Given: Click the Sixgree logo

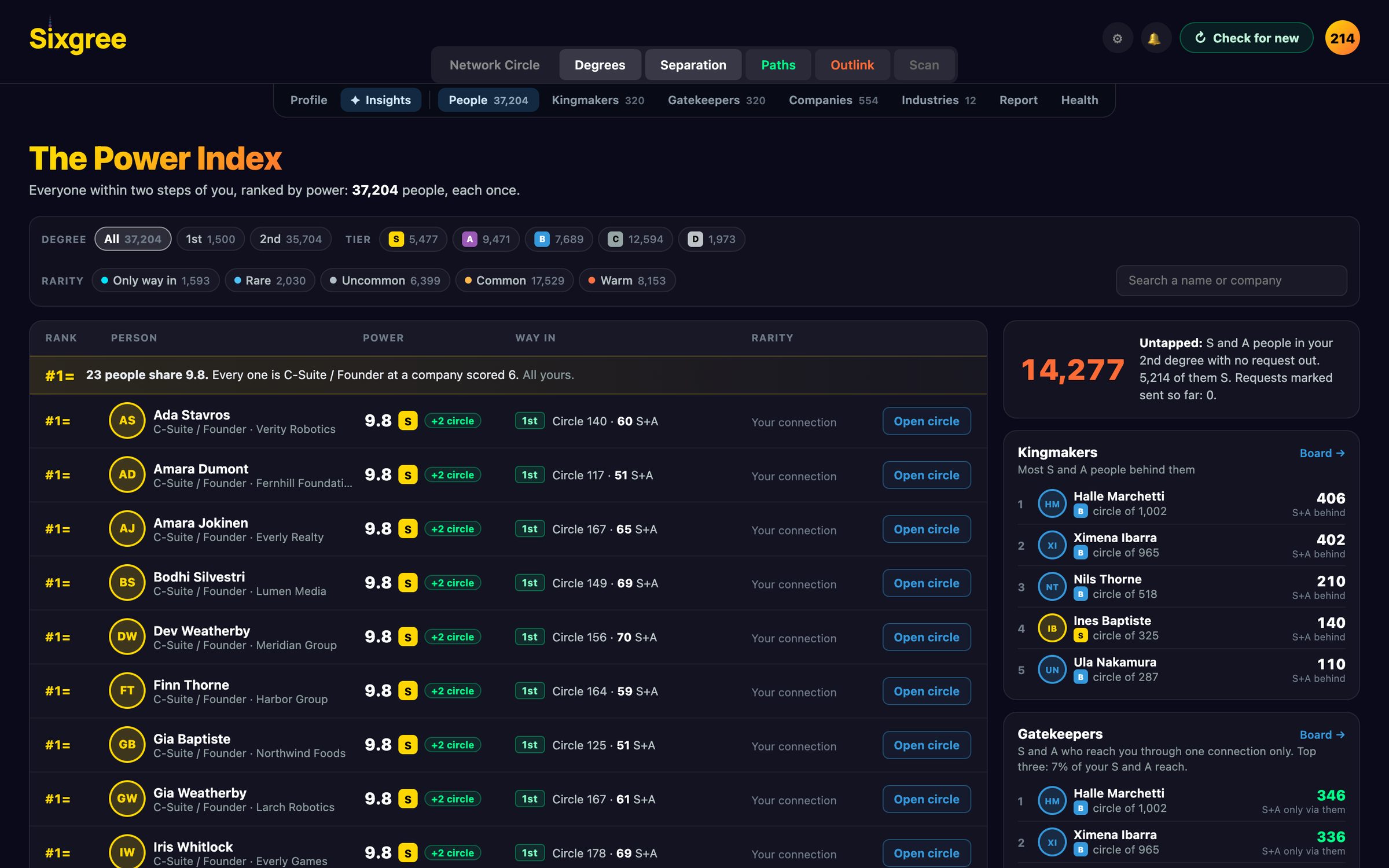Looking at the screenshot, I should (78, 39).
